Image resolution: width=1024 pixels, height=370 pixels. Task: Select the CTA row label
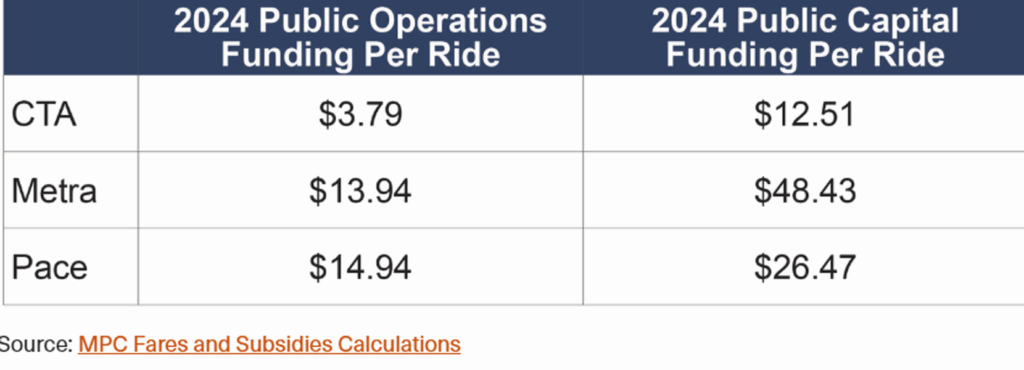click(x=44, y=115)
